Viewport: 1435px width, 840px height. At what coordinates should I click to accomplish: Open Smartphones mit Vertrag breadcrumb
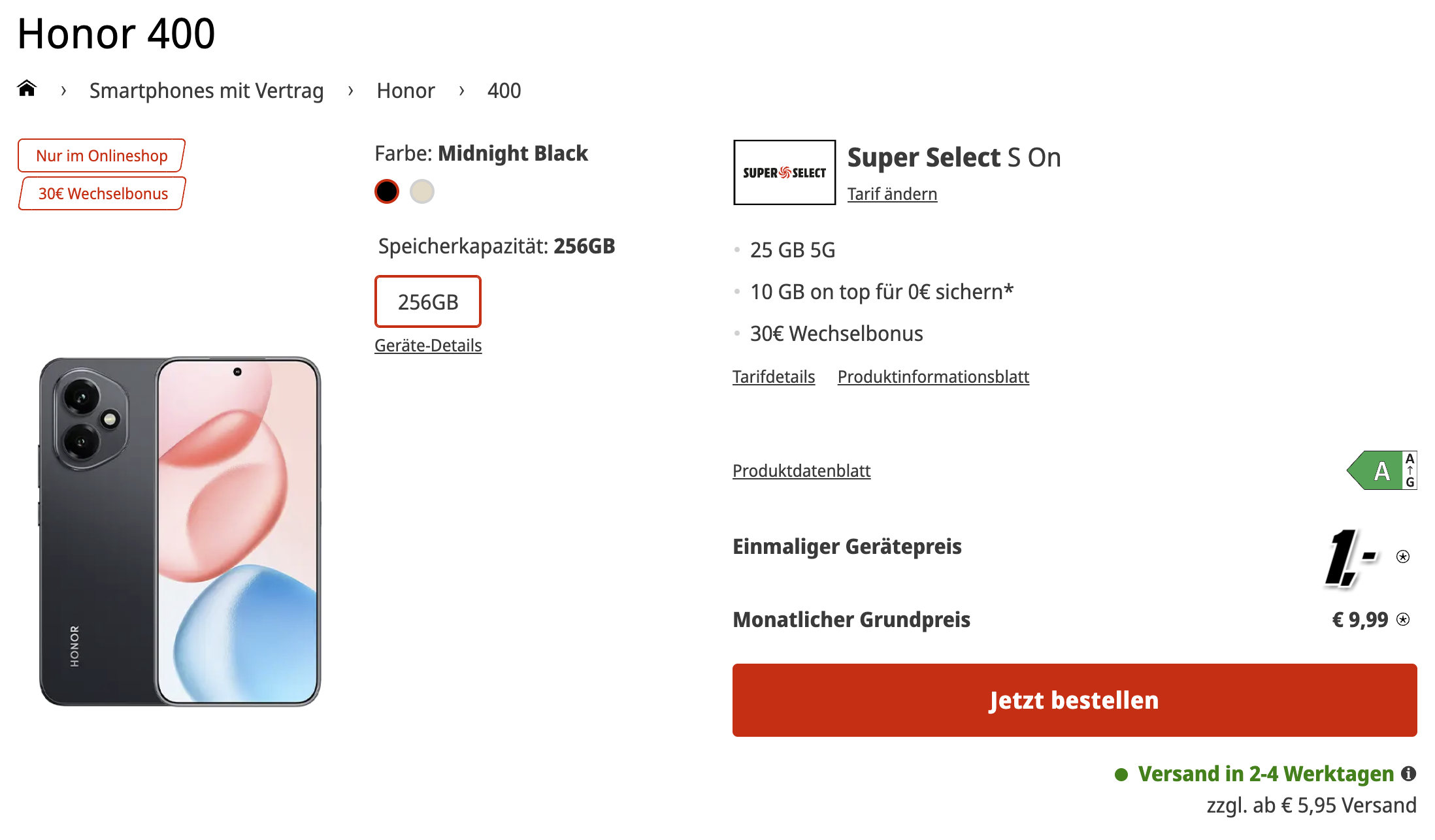pyautogui.click(x=206, y=91)
